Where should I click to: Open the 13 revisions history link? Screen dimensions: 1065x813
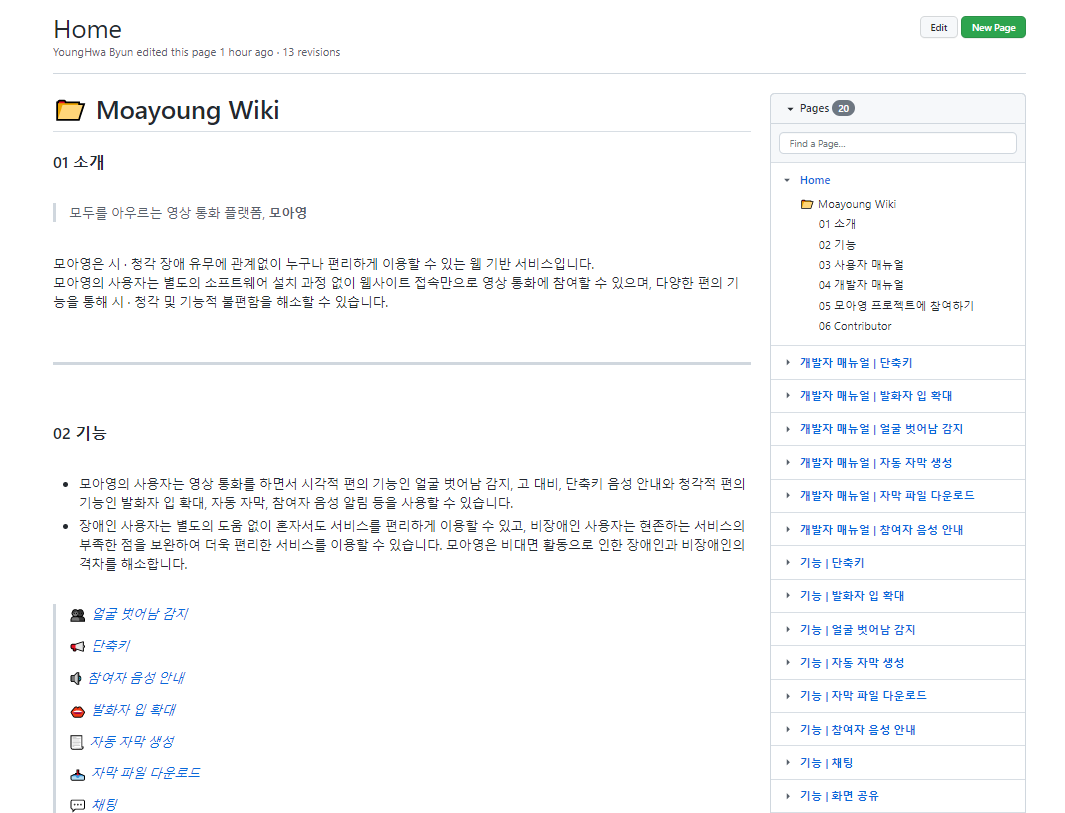coord(311,52)
